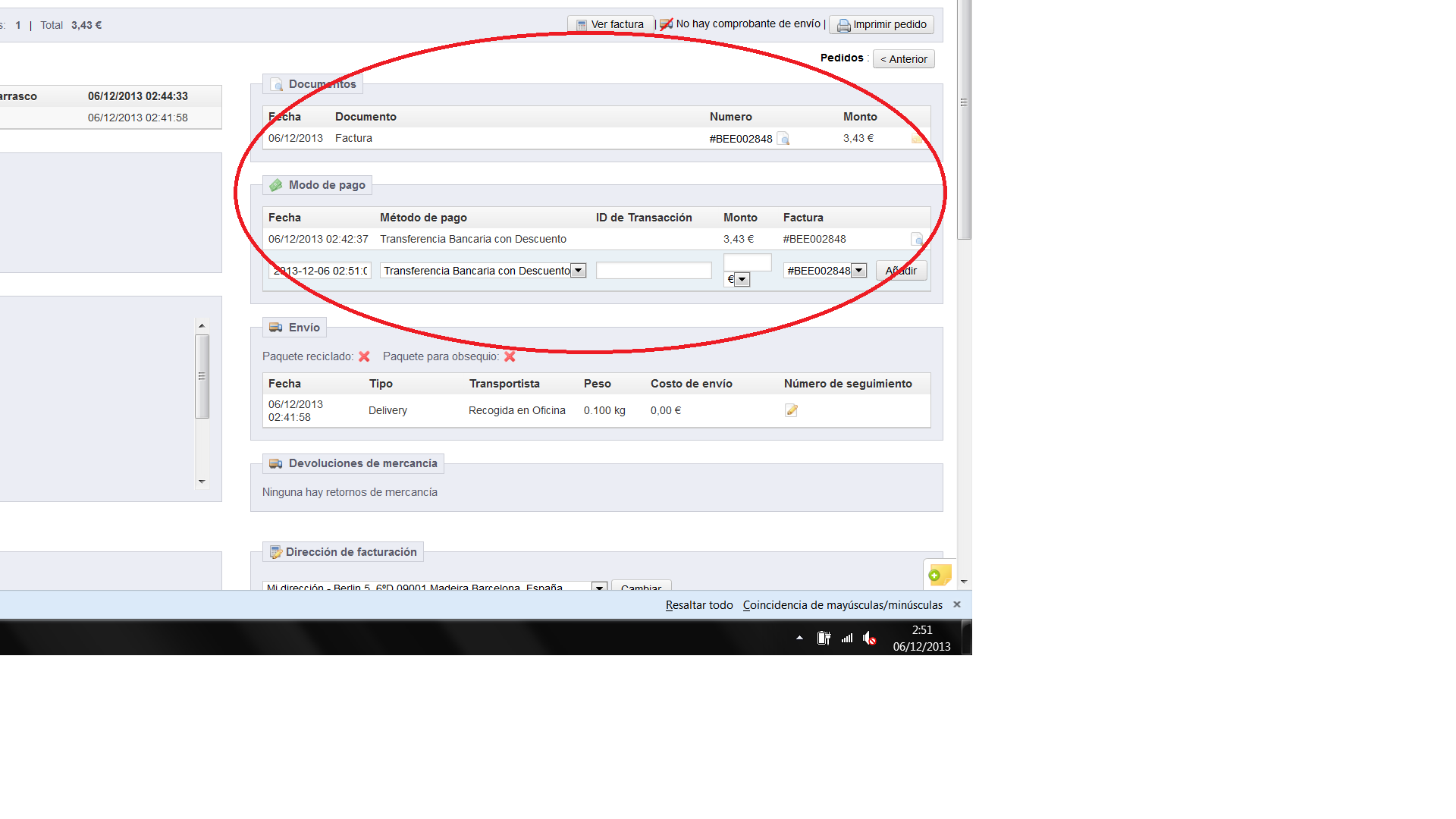Go to previous order with Anterior
The height and width of the screenshot is (819, 1456).
point(904,59)
